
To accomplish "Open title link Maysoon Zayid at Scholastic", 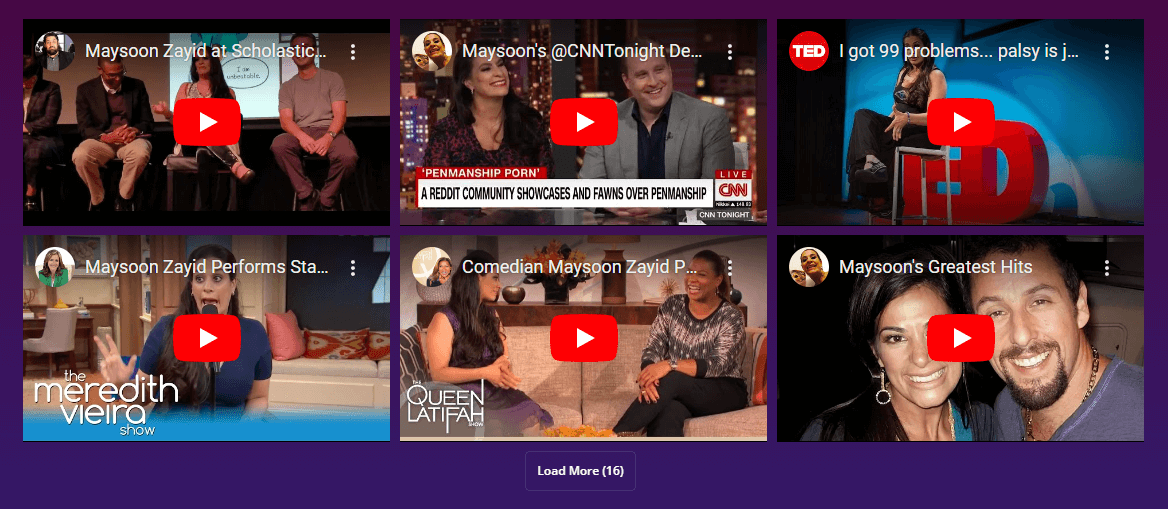I will pos(206,51).
